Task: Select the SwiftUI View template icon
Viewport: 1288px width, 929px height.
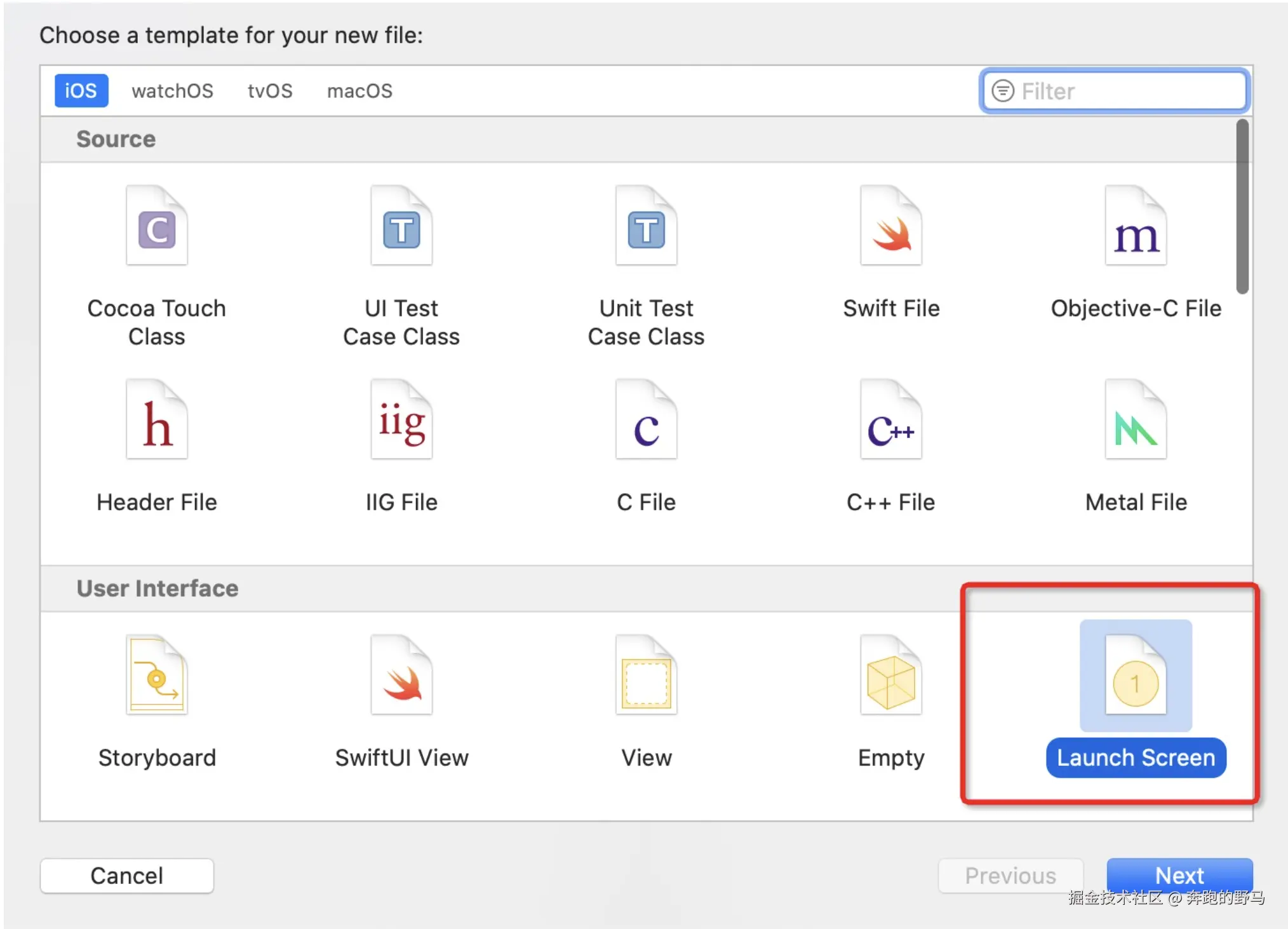Action: [401, 675]
